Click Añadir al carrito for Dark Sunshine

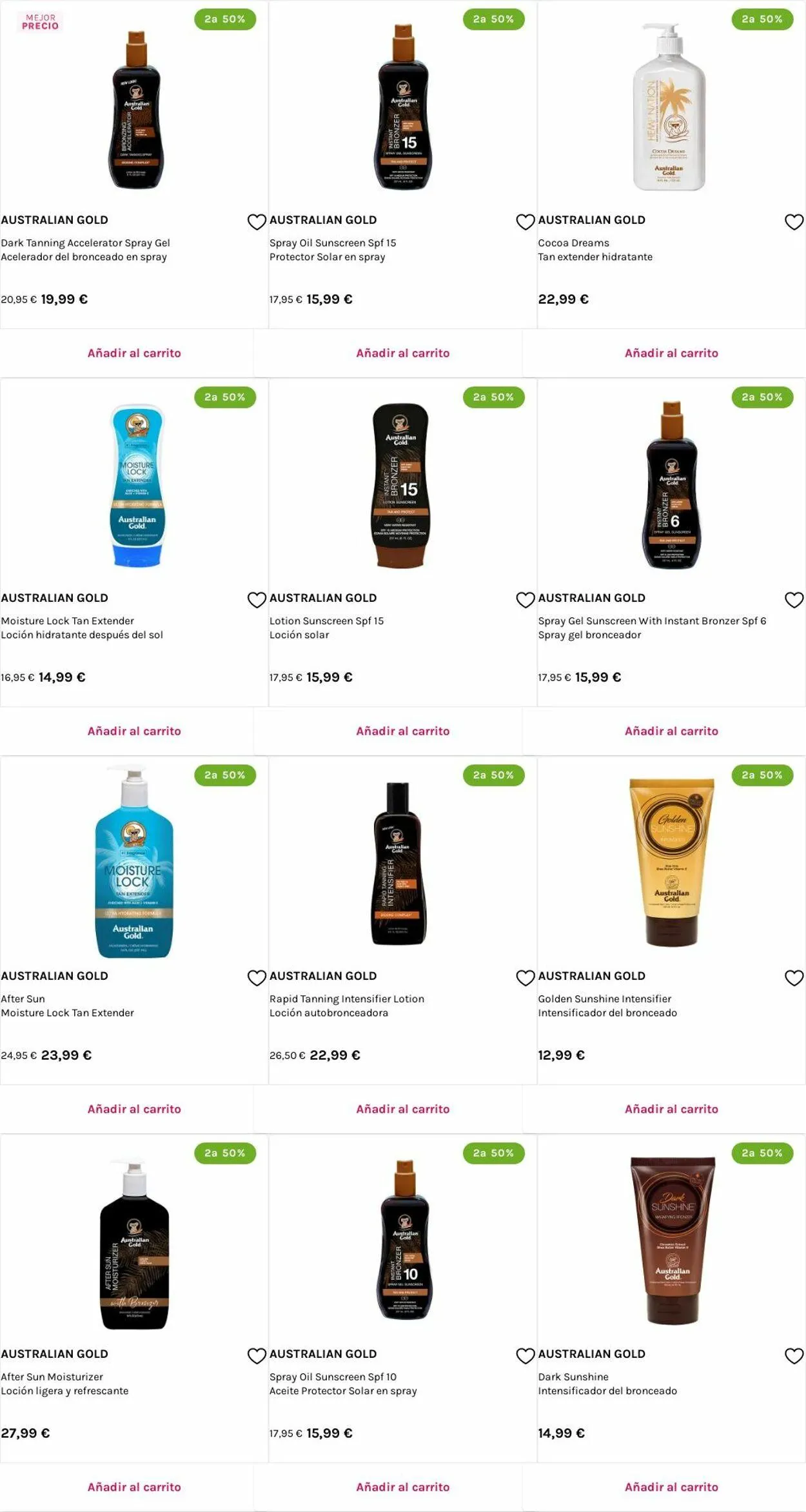pyautogui.click(x=671, y=1487)
